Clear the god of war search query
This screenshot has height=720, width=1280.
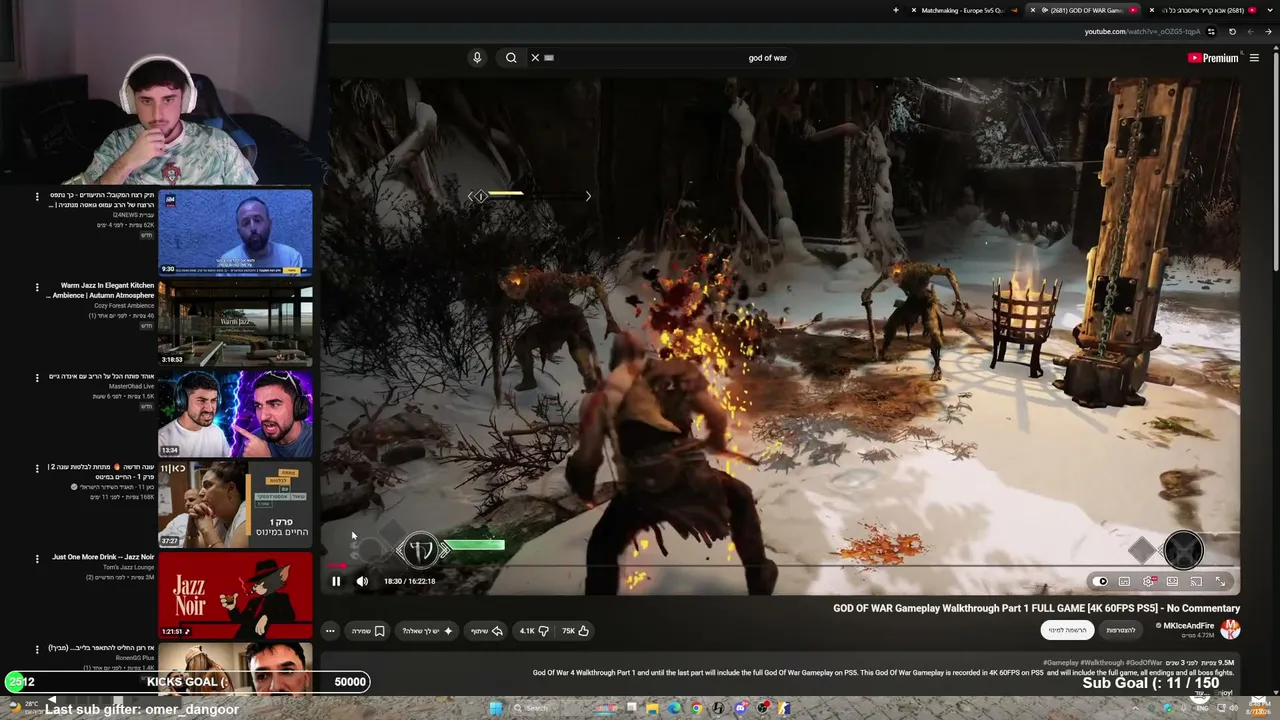pyautogui.click(x=535, y=58)
